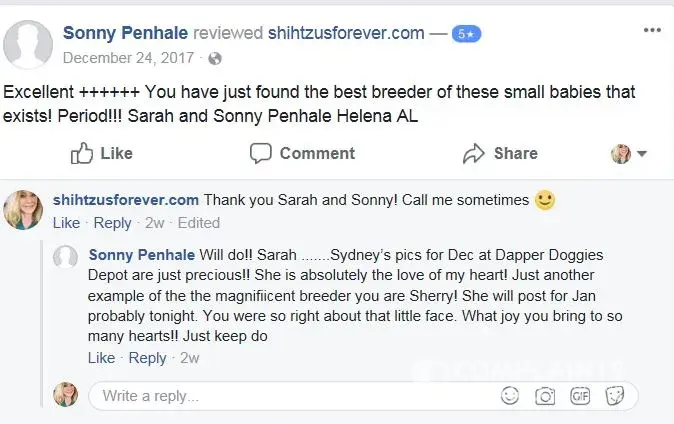Reply to the shihtzusforever.com comment
Viewport: 674px width, 424px height.
coord(112,222)
